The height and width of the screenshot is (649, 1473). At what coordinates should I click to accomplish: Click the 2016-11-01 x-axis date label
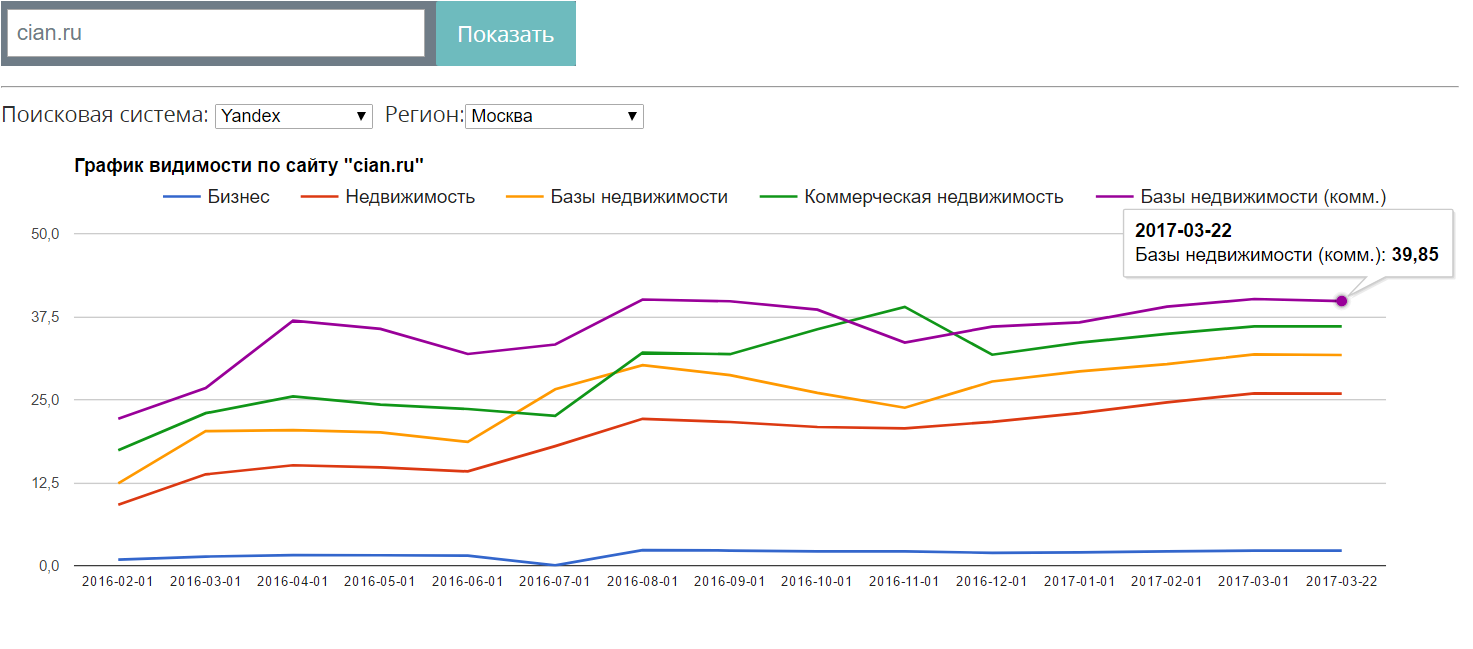(904, 582)
